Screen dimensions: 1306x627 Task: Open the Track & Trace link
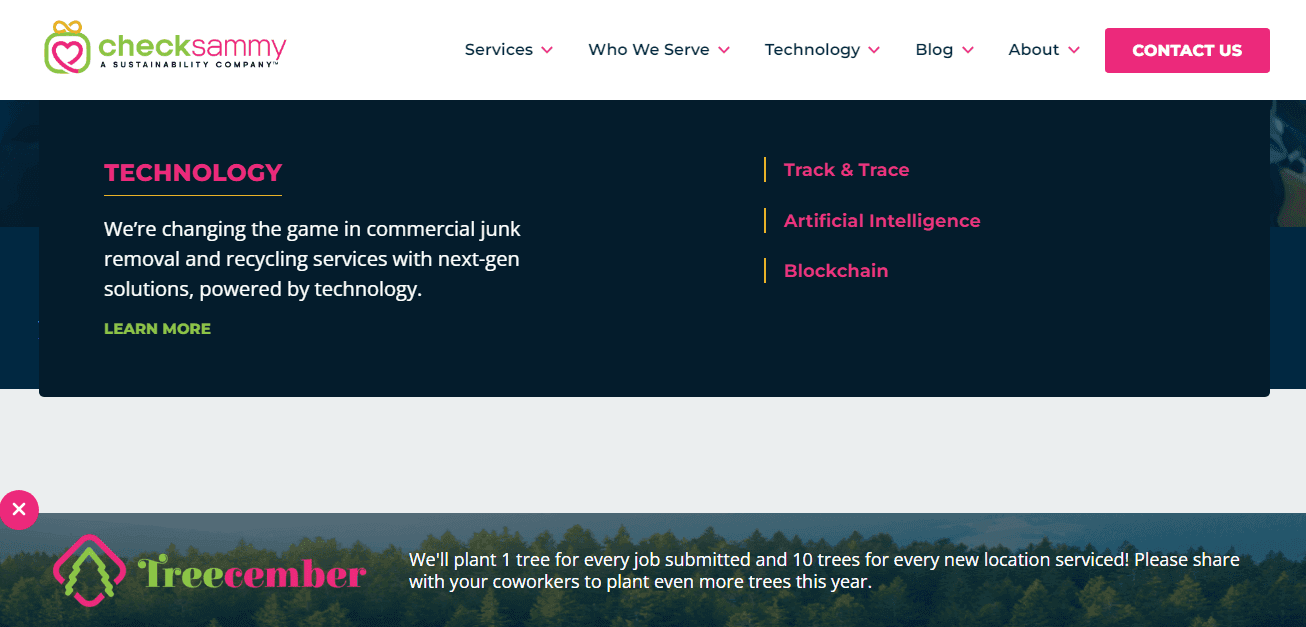click(x=846, y=170)
